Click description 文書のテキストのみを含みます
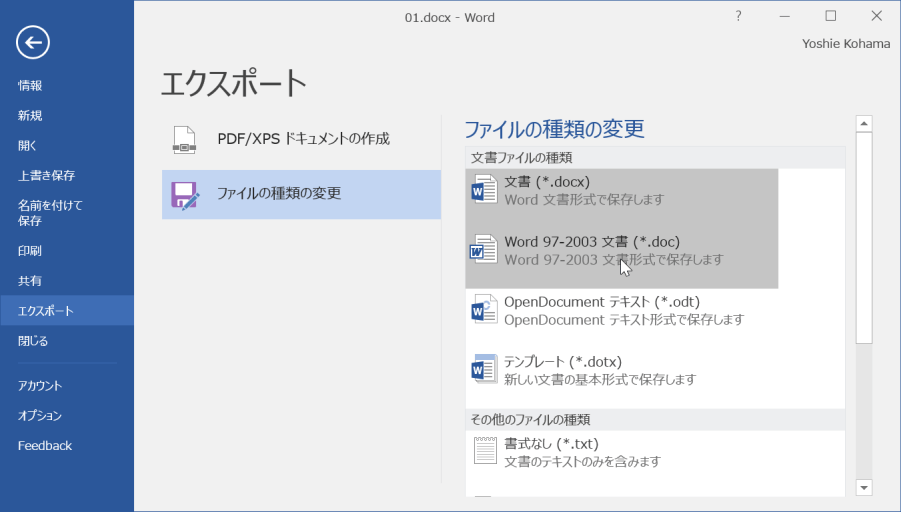901x512 pixels. [x=582, y=461]
